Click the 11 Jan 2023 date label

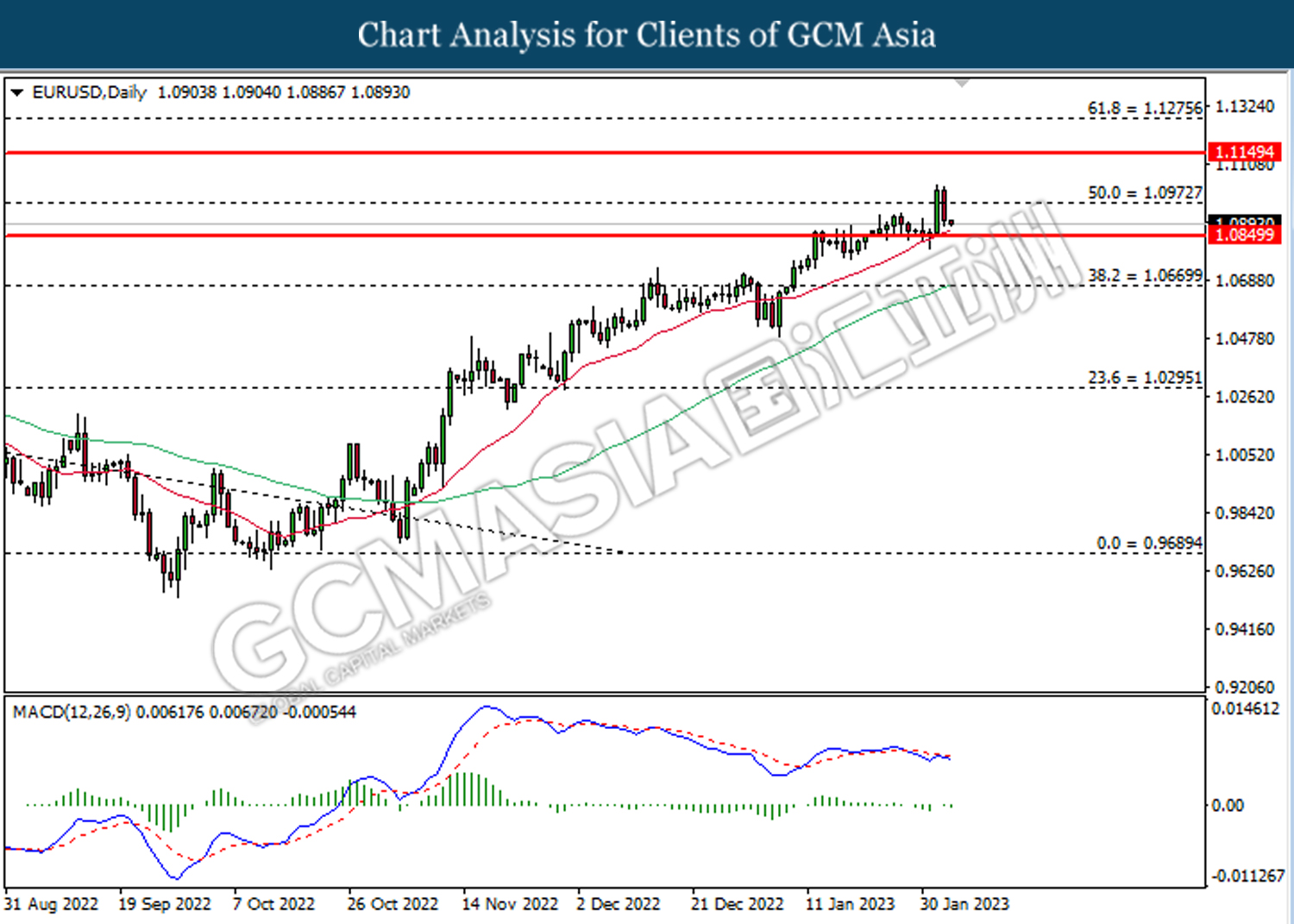point(851,904)
